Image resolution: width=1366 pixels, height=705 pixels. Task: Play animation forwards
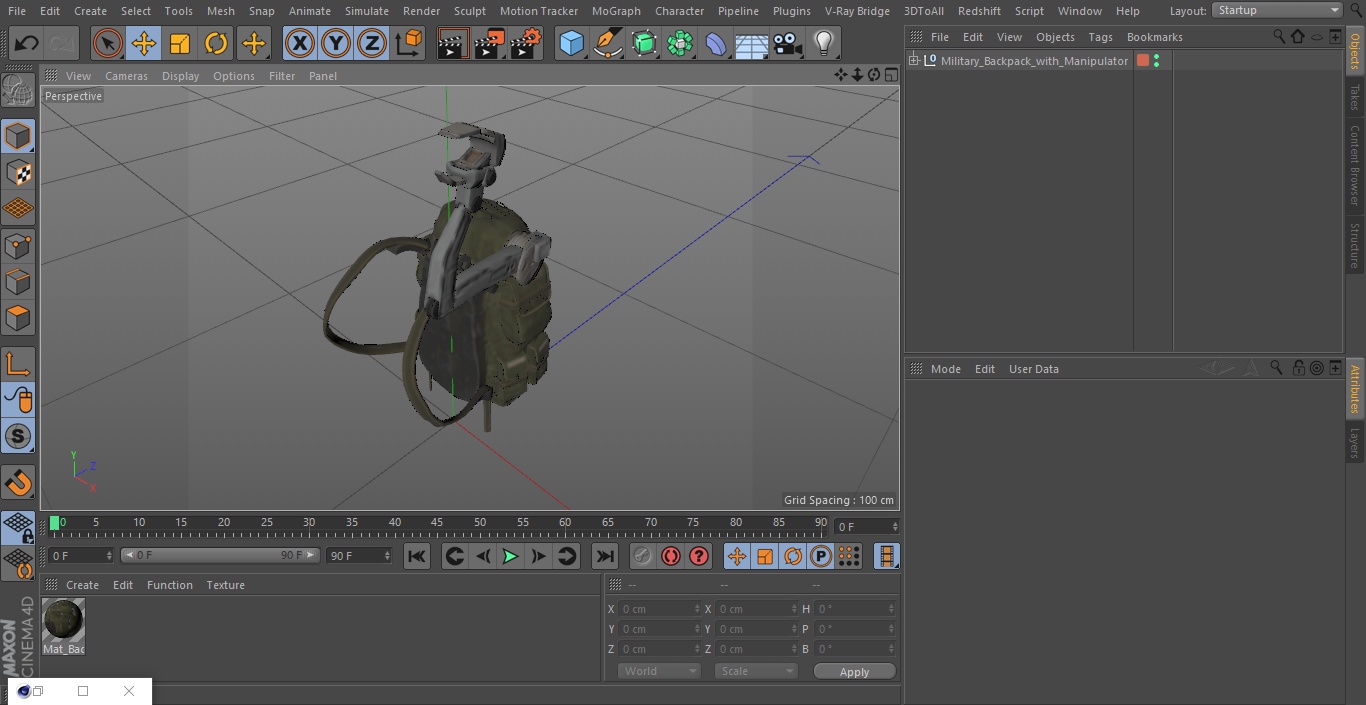pos(510,556)
